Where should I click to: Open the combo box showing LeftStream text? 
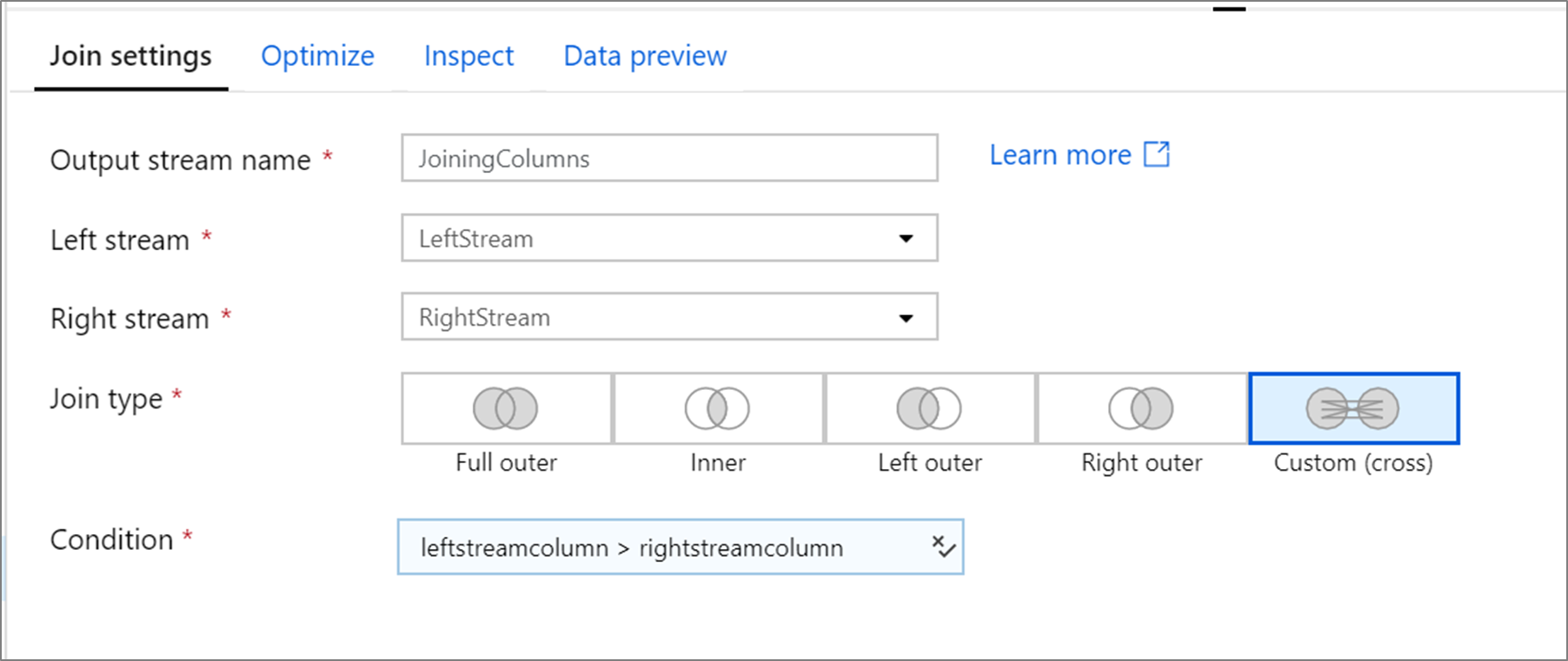652,239
